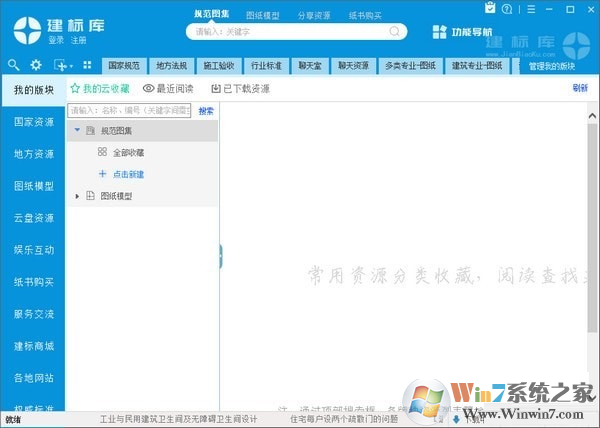This screenshot has height=428, width=600.
Task: Click status text 工业与民用建筑卫生间及无障碍卫生间设计
Action: (x=179, y=420)
